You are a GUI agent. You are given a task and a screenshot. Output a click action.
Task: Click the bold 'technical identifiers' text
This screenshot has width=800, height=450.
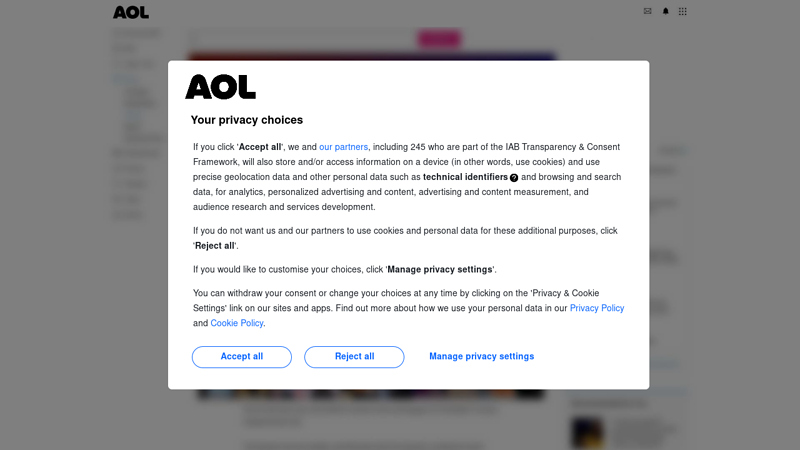click(x=465, y=177)
